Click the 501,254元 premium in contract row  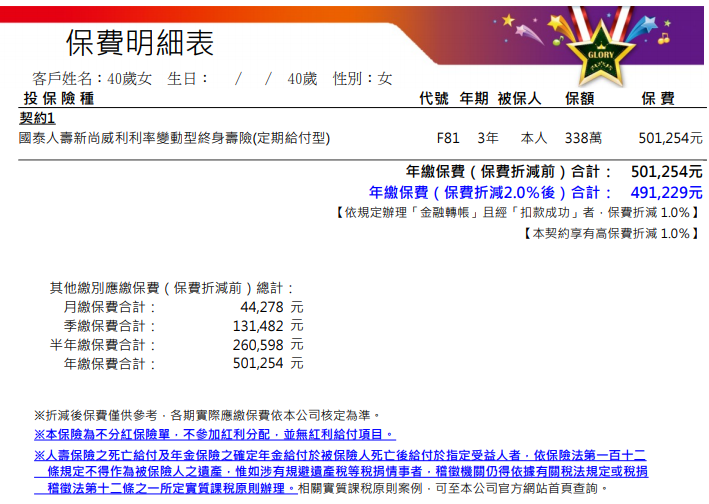tap(671, 138)
